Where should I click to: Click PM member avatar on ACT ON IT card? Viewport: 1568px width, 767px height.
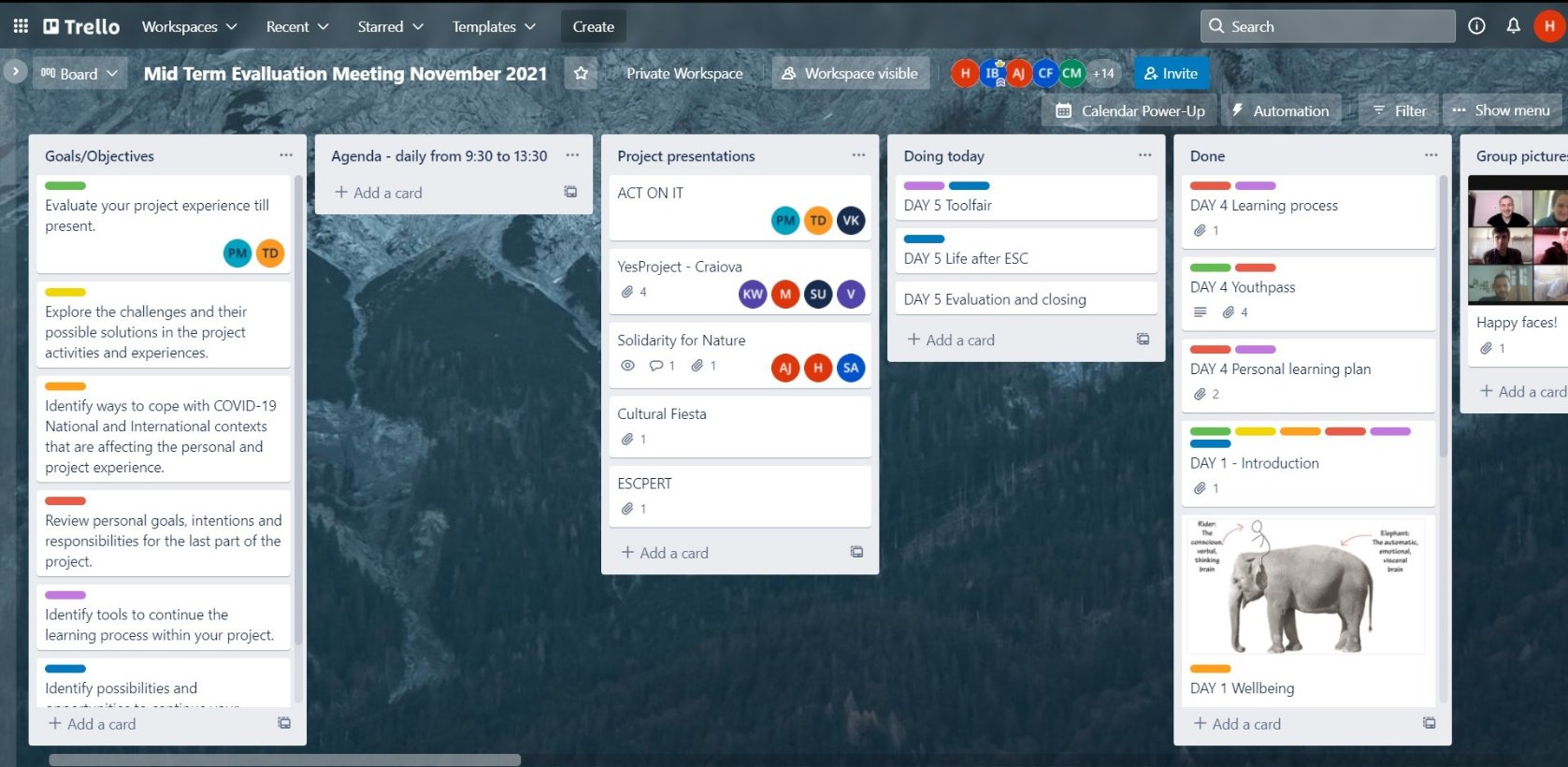tap(785, 221)
